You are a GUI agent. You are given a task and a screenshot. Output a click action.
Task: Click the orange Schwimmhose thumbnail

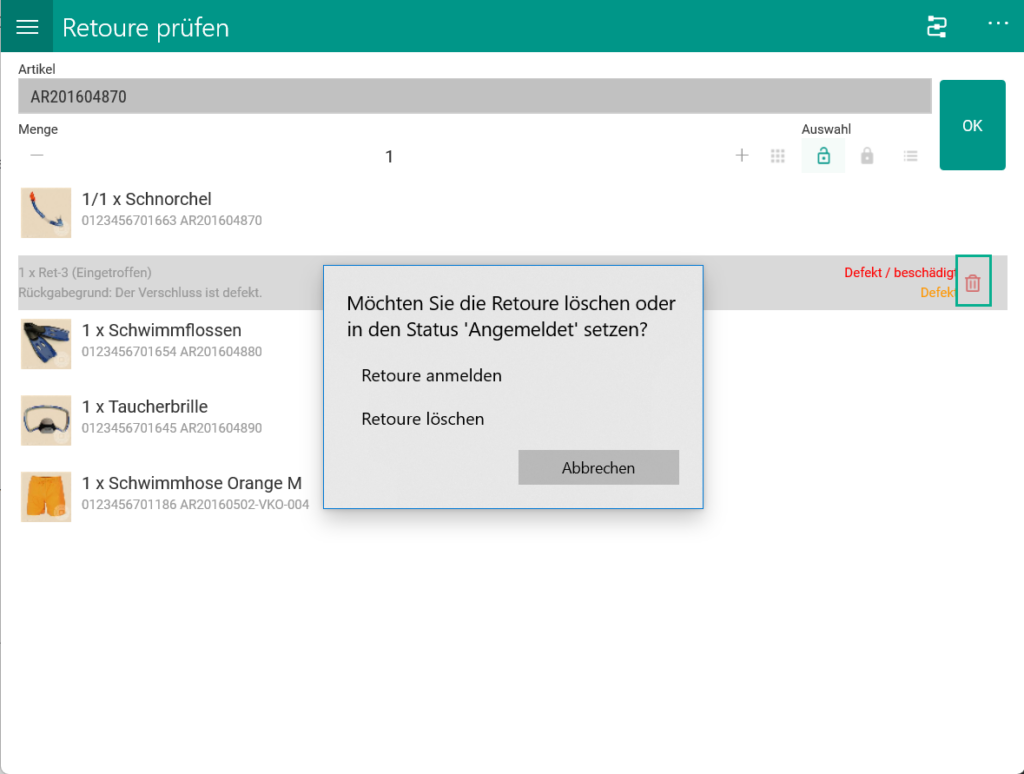coord(46,497)
